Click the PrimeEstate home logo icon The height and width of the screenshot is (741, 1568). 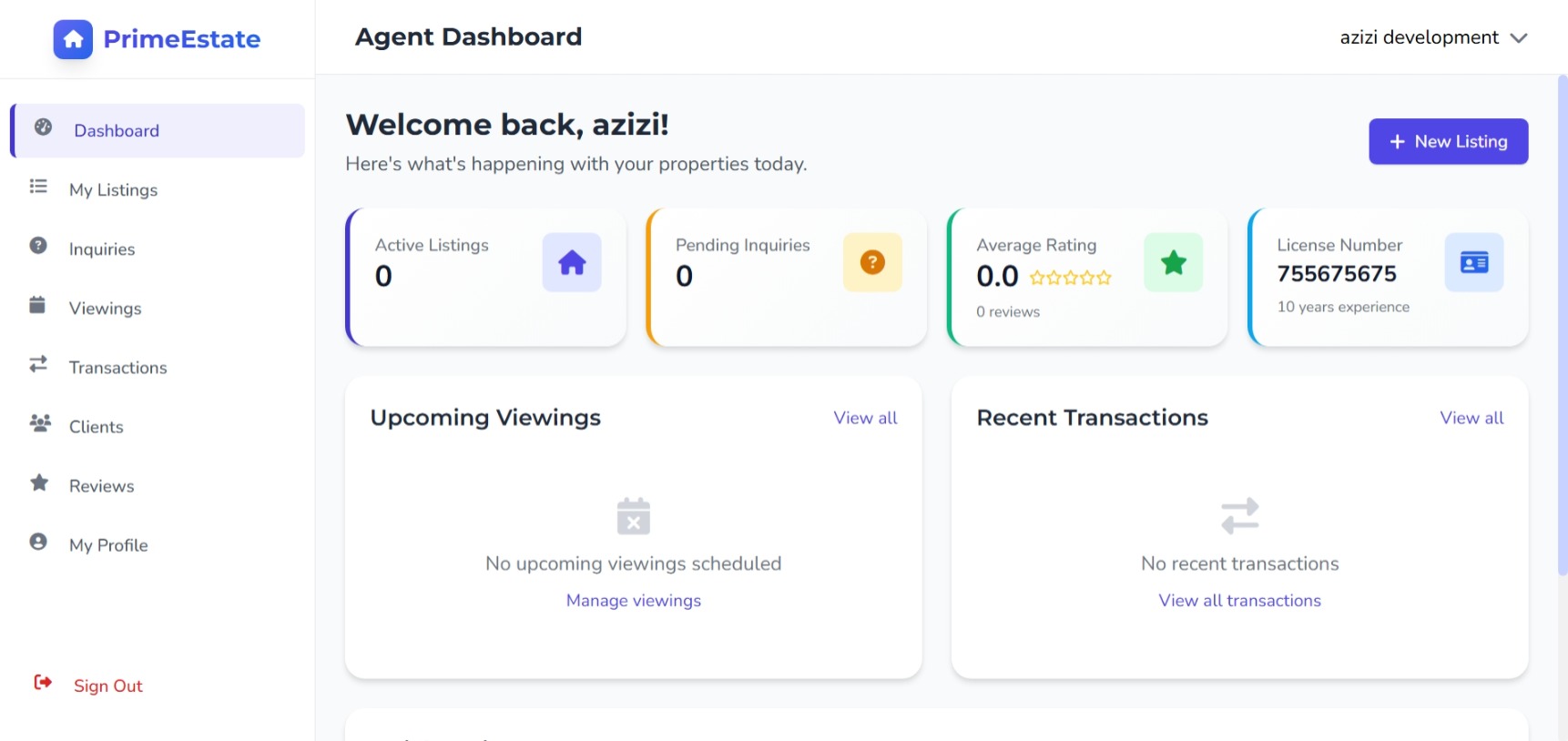pos(73,39)
